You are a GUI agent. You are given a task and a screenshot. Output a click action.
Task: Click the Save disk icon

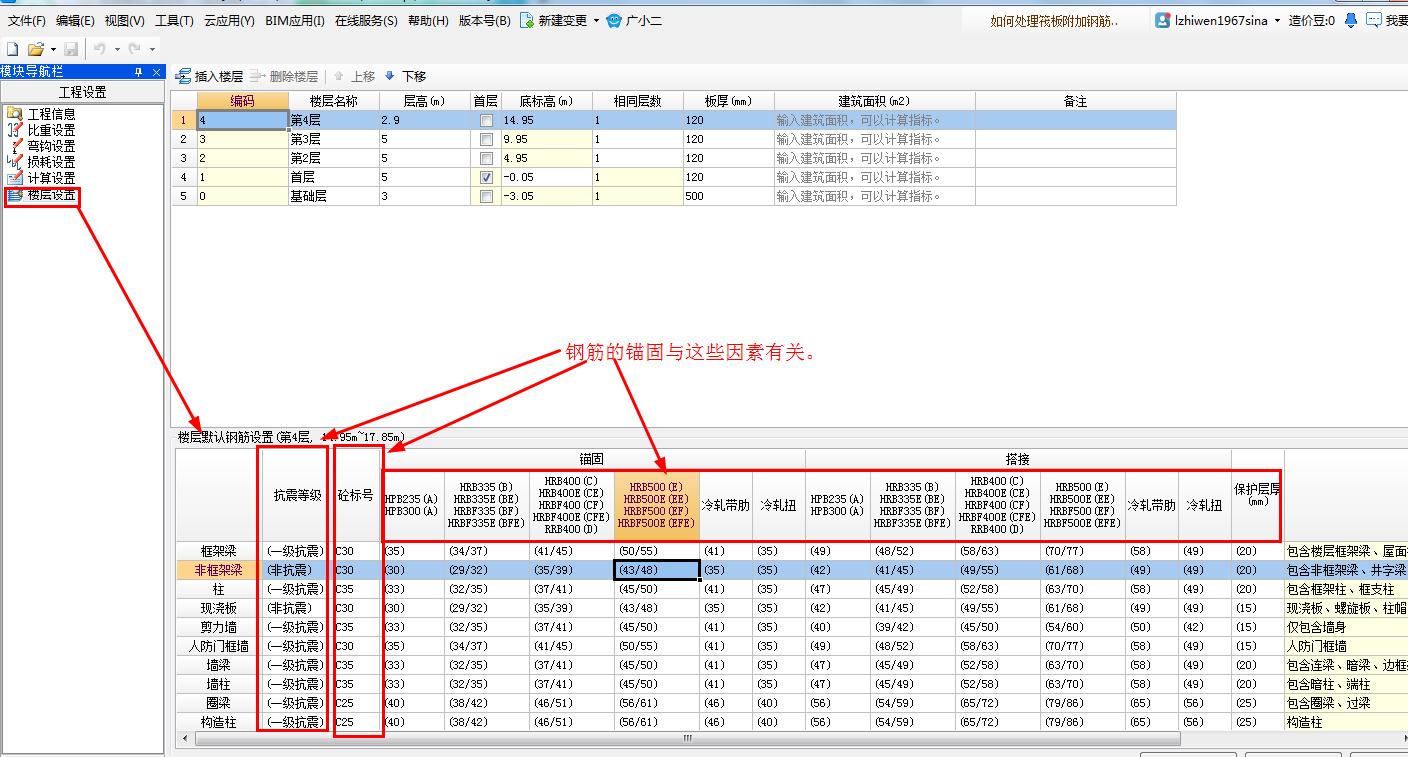coord(71,48)
